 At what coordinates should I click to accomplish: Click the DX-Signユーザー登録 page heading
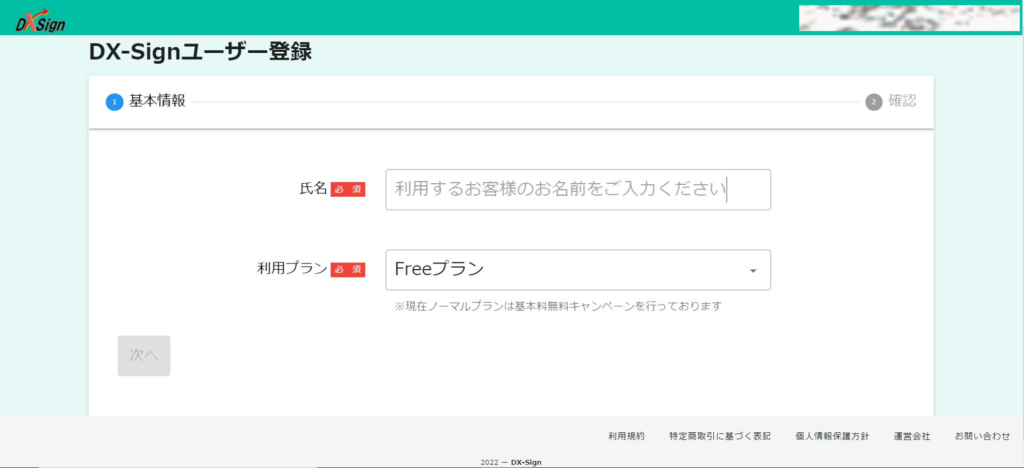(x=200, y=53)
